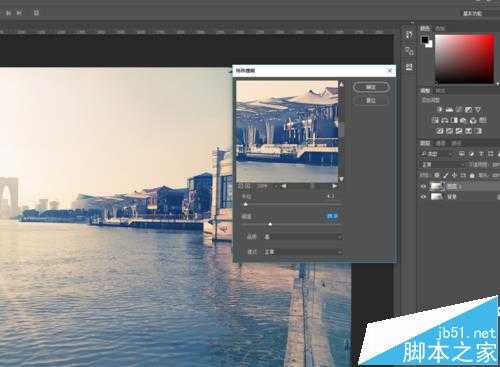Click the Threshold slider handle
The width and height of the screenshot is (500, 367).
pos(270,224)
